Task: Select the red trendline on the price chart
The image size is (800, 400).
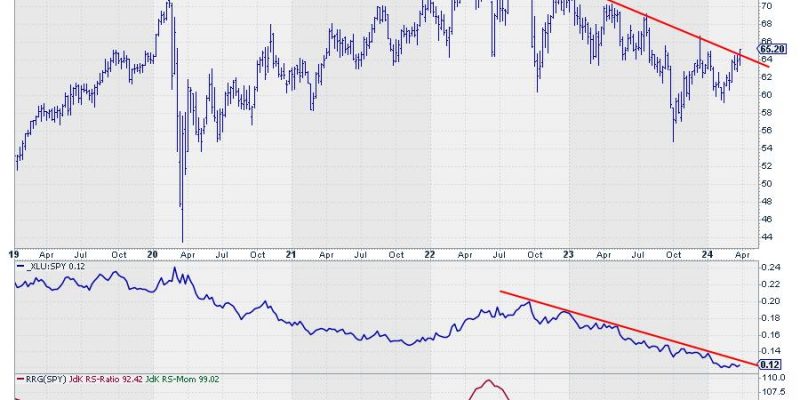Action: pyautogui.click(x=689, y=34)
